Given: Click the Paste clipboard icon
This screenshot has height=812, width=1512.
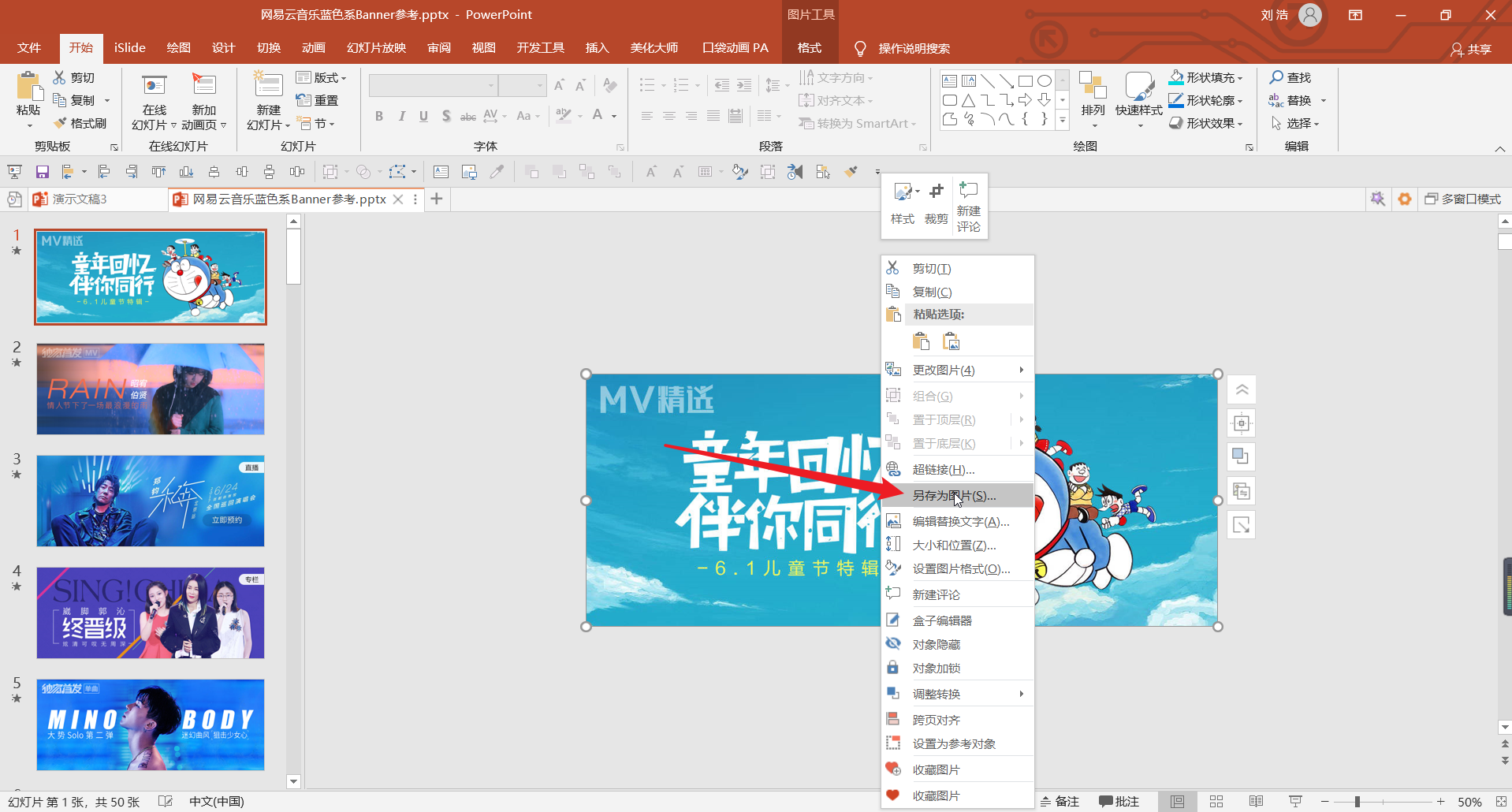Looking at the screenshot, I should 29,87.
